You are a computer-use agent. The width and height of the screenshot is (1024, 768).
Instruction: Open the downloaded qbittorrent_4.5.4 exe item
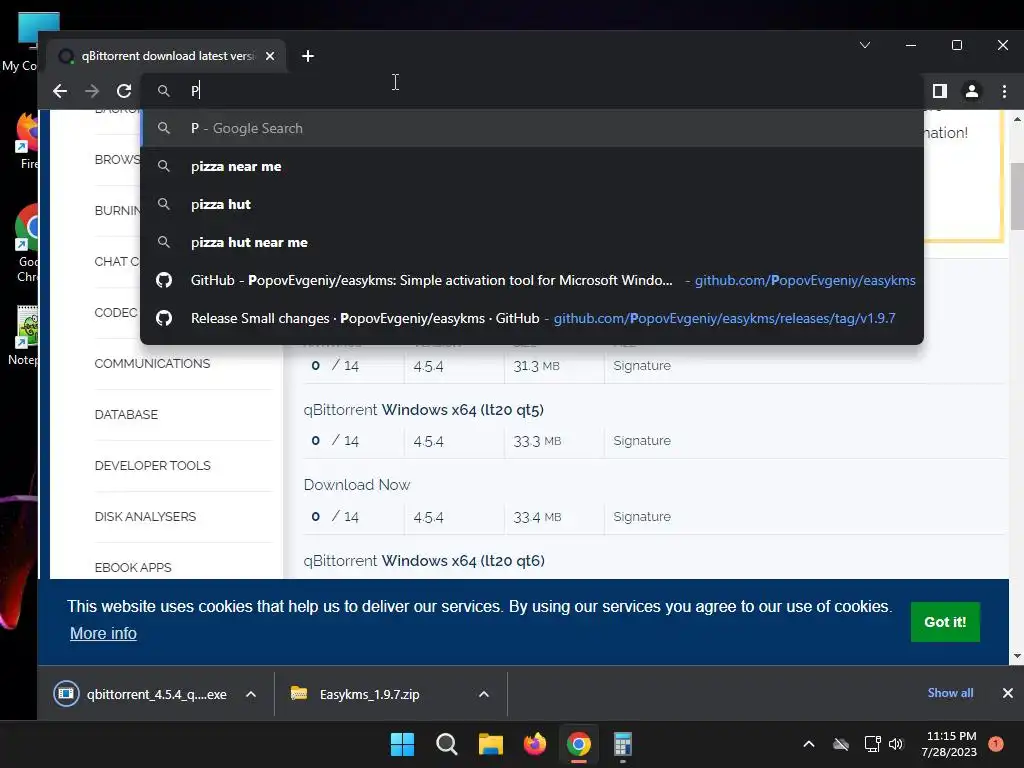[140, 694]
